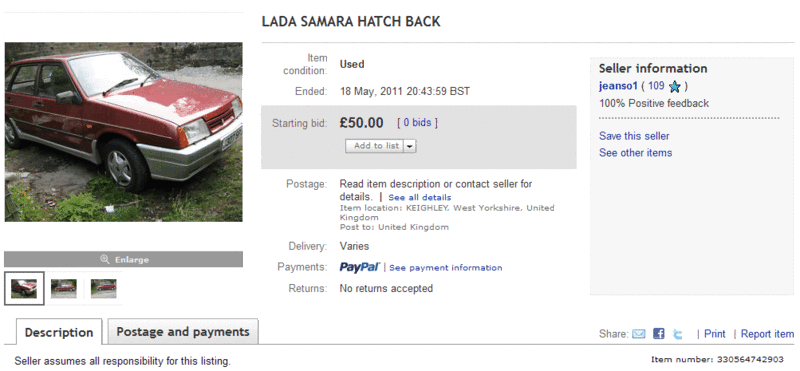Image resolution: width=800 pixels, height=371 pixels.
Task: Select the Description tab
Action: point(59,333)
